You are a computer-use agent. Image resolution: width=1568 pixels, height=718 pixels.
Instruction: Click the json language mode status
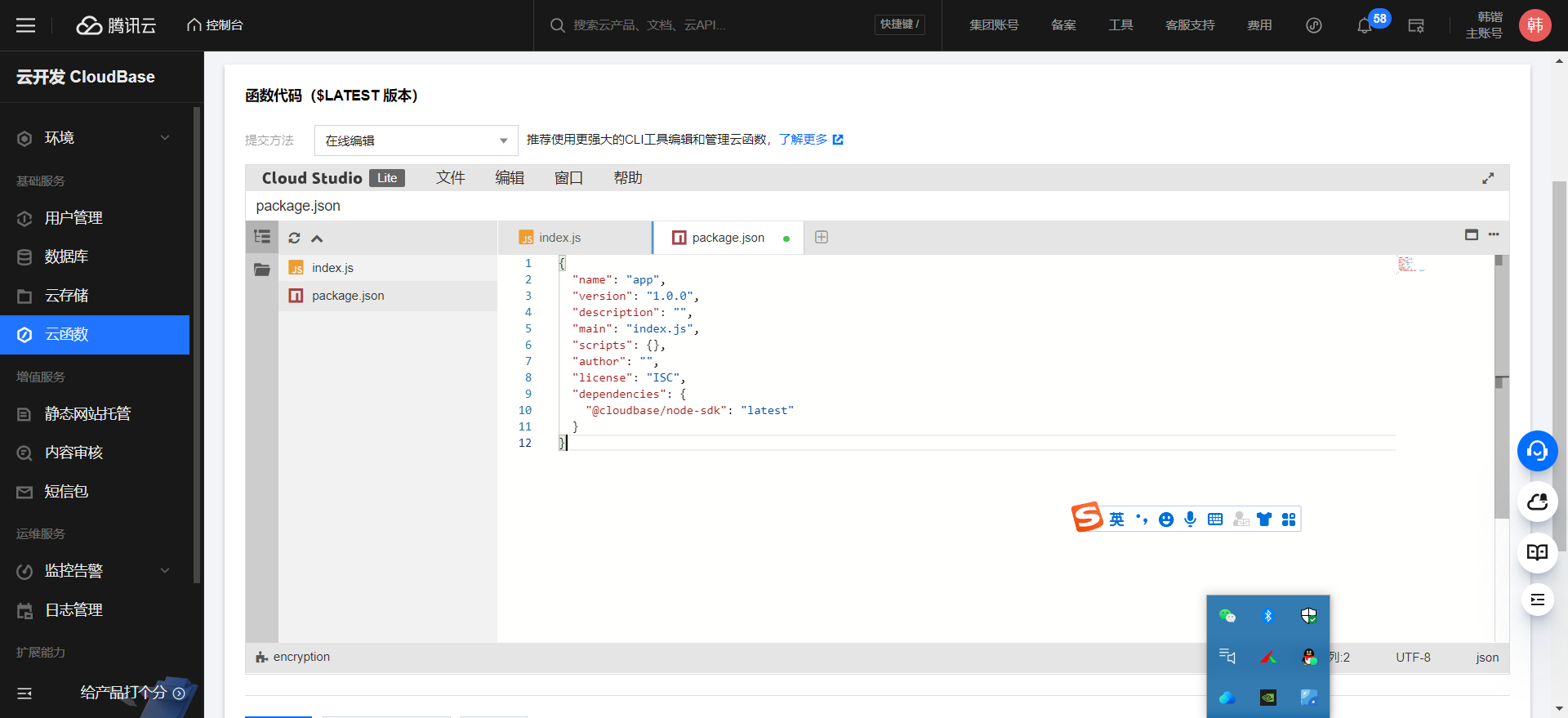1487,658
